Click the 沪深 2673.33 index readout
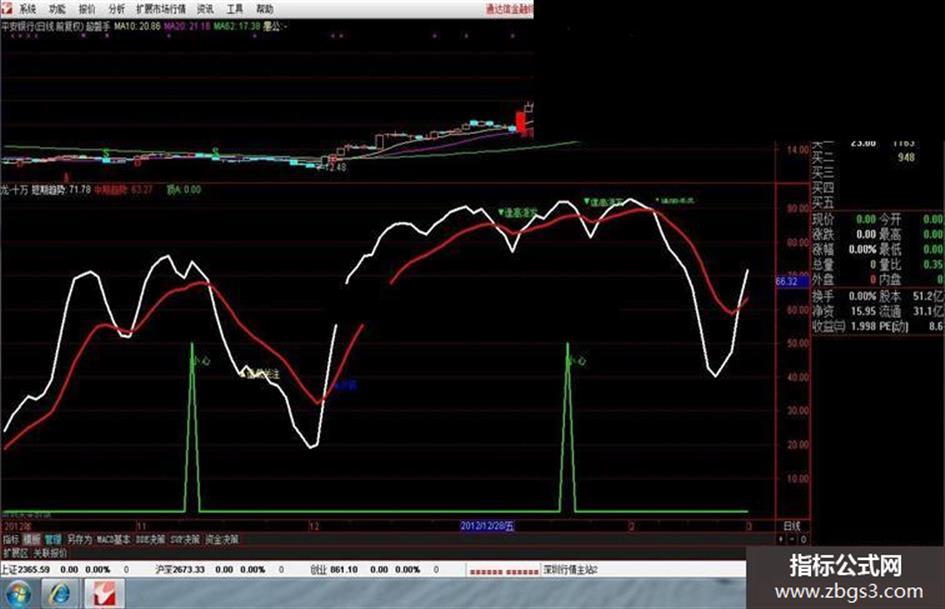 click(180, 569)
